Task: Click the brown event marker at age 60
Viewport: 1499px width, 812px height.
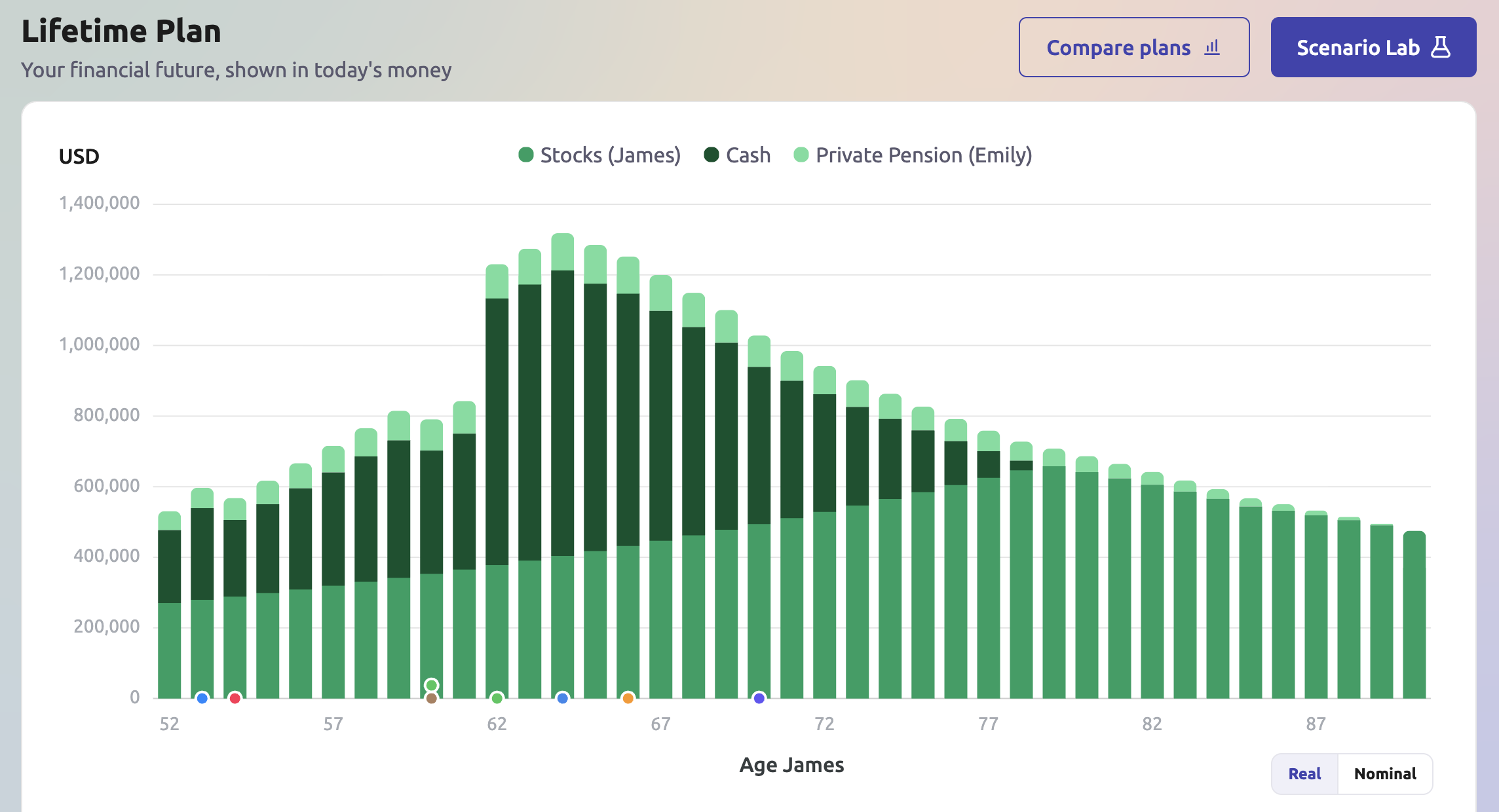Action: click(431, 699)
